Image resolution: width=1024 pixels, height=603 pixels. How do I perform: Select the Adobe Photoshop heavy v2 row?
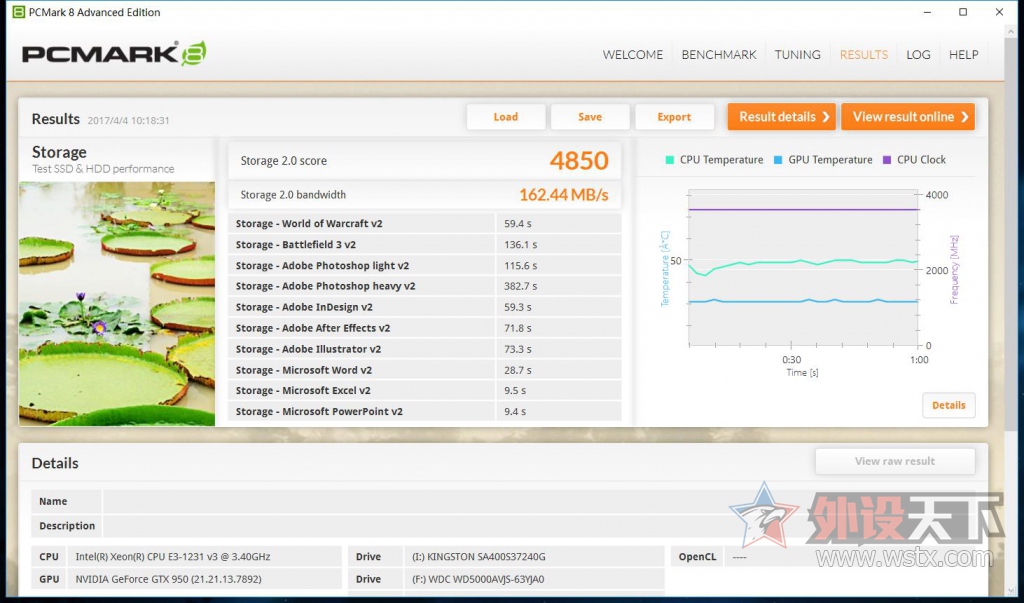(424, 286)
